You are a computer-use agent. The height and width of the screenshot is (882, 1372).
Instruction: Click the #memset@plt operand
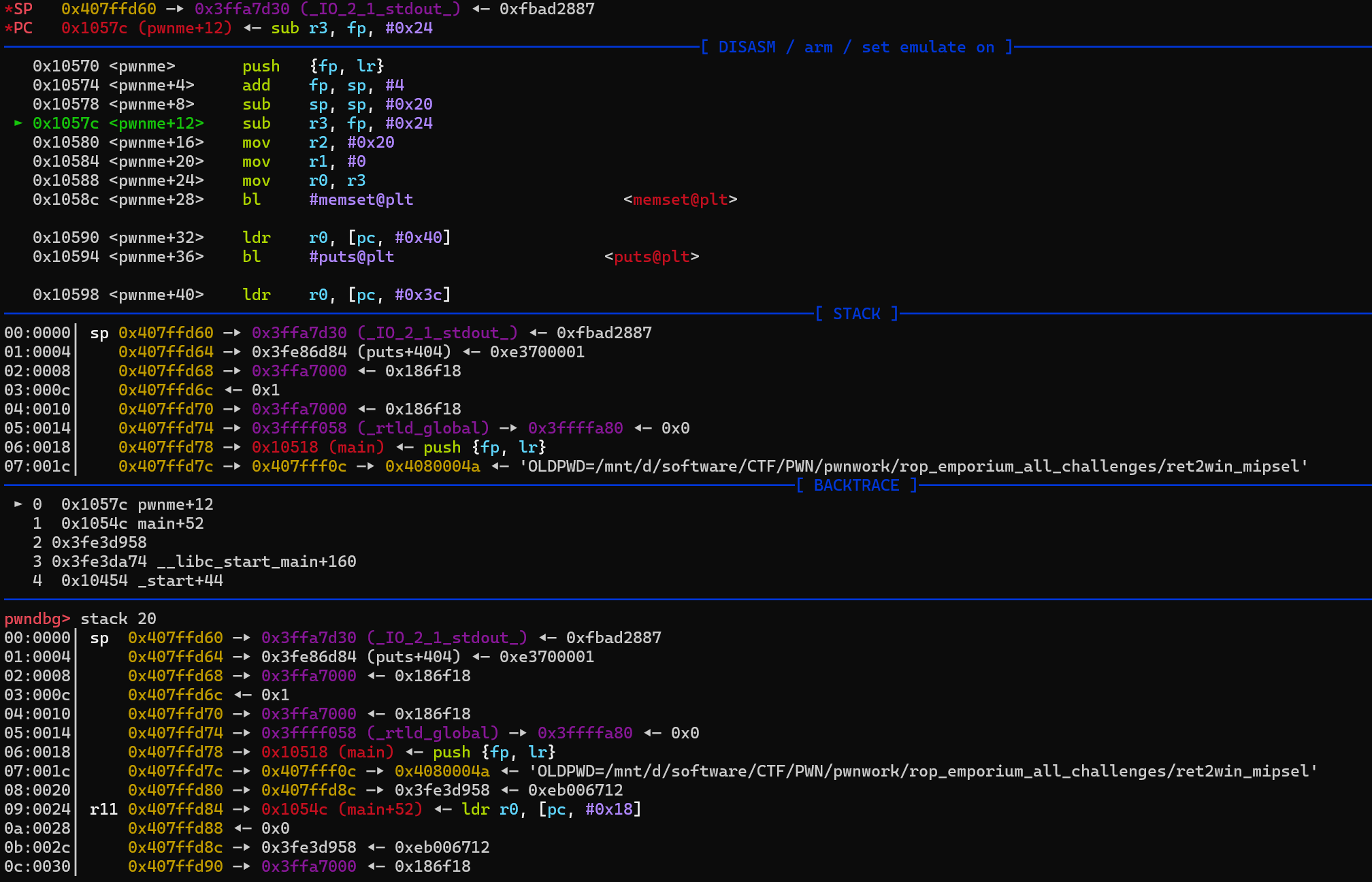pyautogui.click(x=361, y=199)
